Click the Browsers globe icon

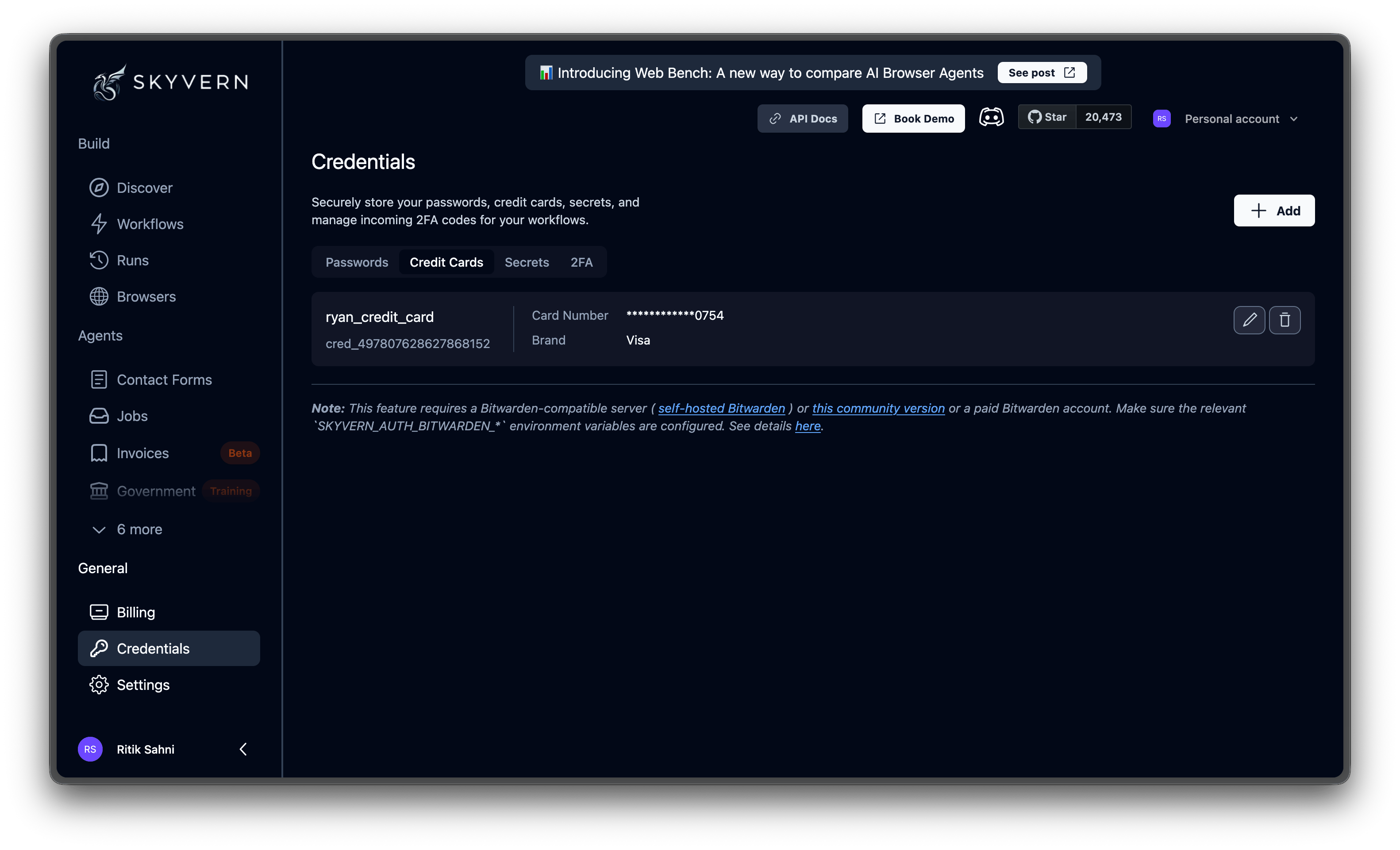(x=99, y=296)
